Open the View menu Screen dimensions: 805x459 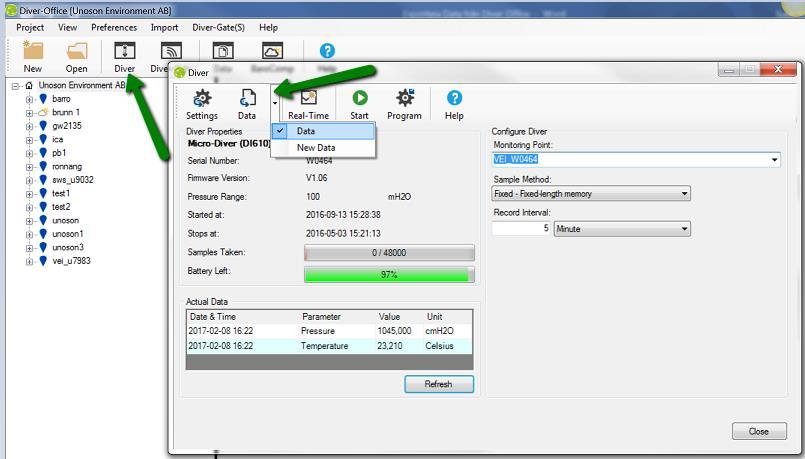68,28
